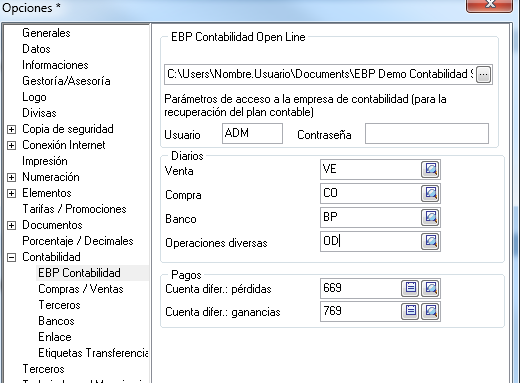Collapse the Contabilidad tree node
This screenshot has width=520, height=383.
(x=11, y=257)
